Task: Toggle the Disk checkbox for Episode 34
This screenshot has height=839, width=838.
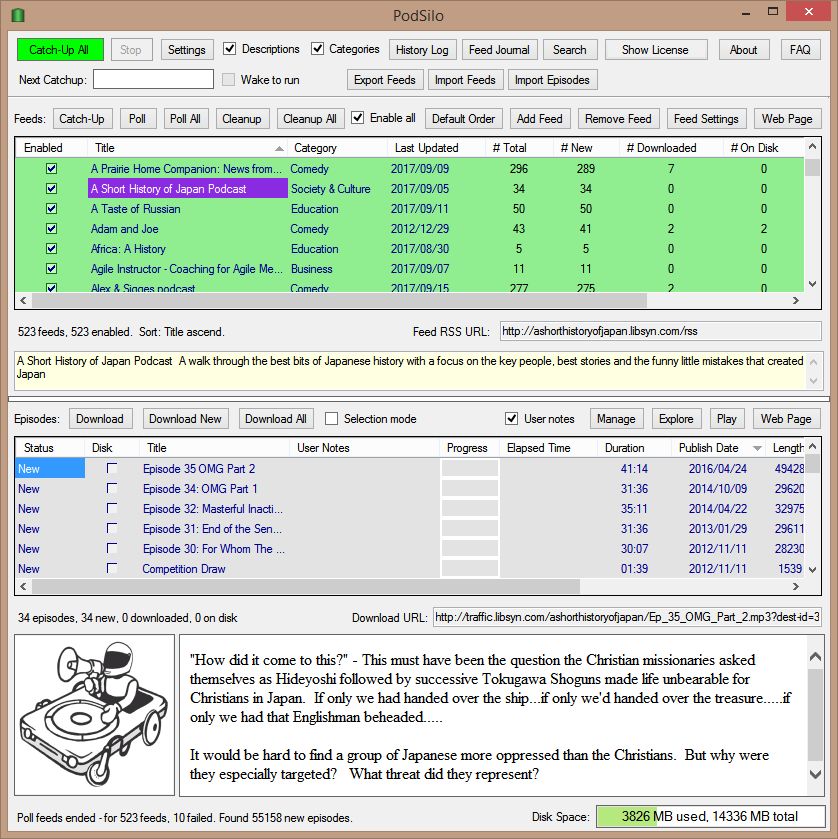Action: click(x=112, y=488)
